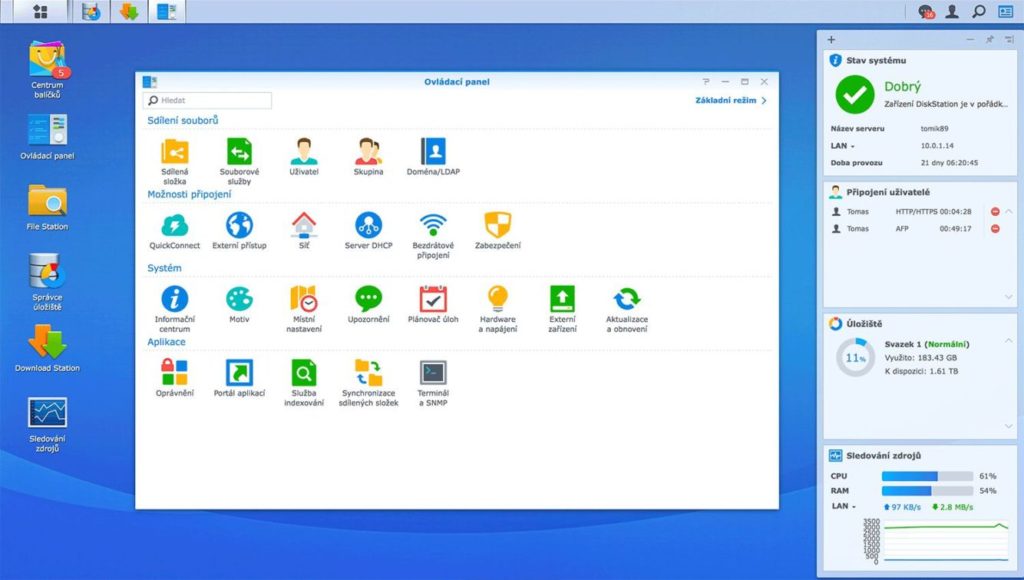
Task: Pin the widgets panel
Action: tap(989, 40)
